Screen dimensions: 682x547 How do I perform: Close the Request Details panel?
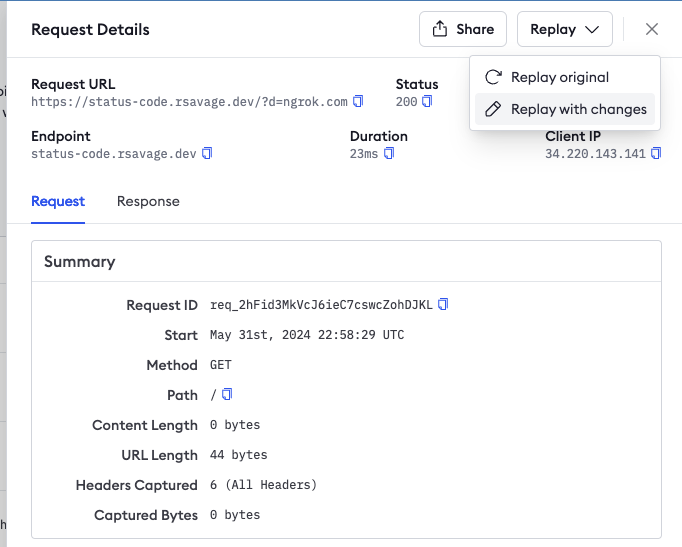click(x=652, y=30)
